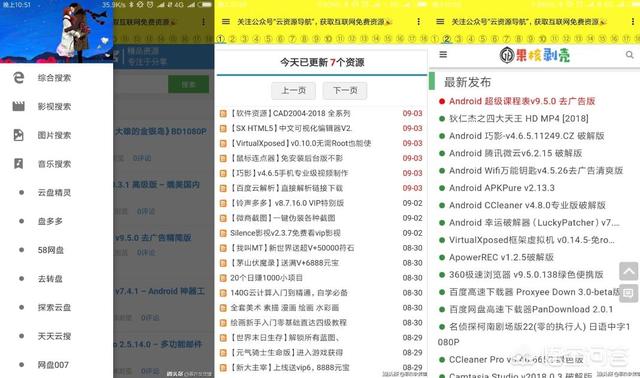Open Android CCleaner v4.8.0专业版破解版

(527, 205)
